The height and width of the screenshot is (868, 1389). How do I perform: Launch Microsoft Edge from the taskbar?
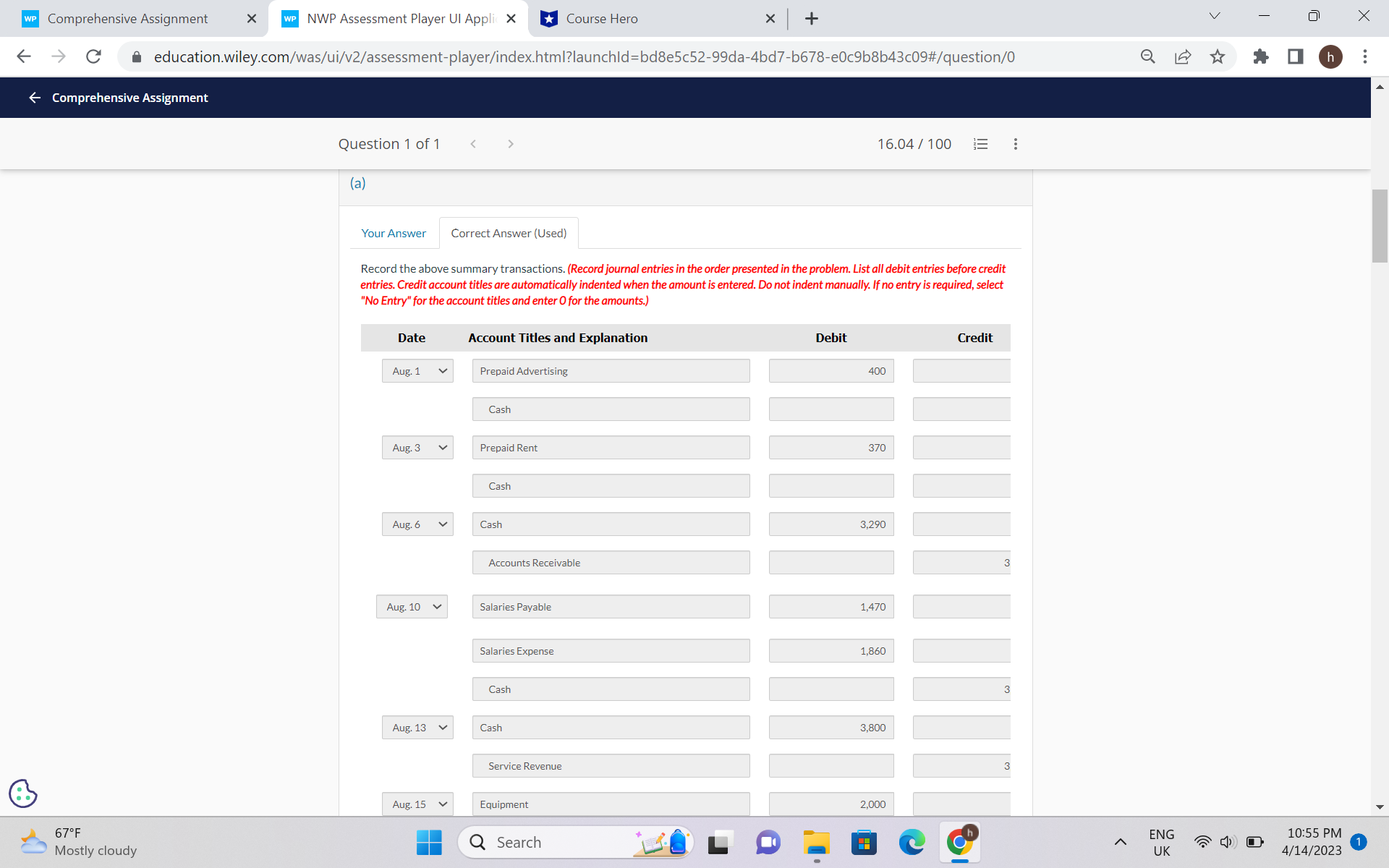(912, 842)
